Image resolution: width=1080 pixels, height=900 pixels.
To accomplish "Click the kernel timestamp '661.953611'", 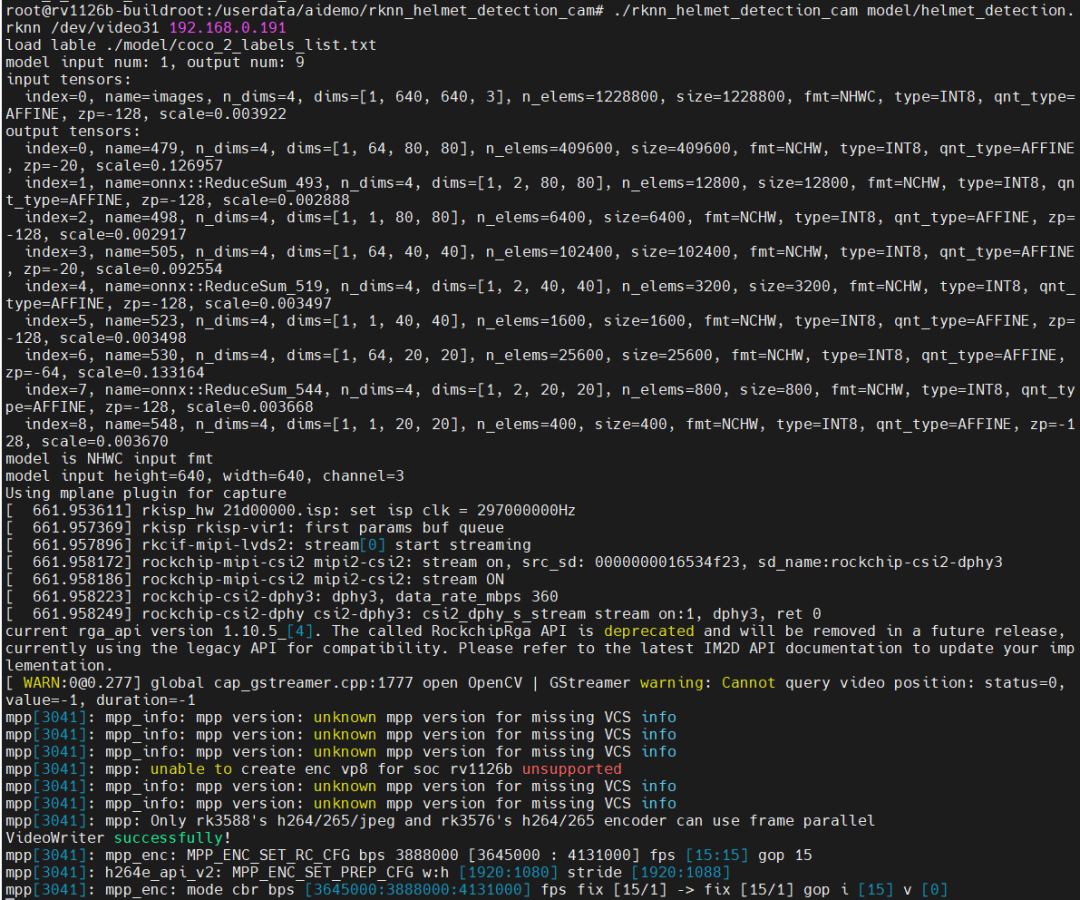I will tap(81, 510).
